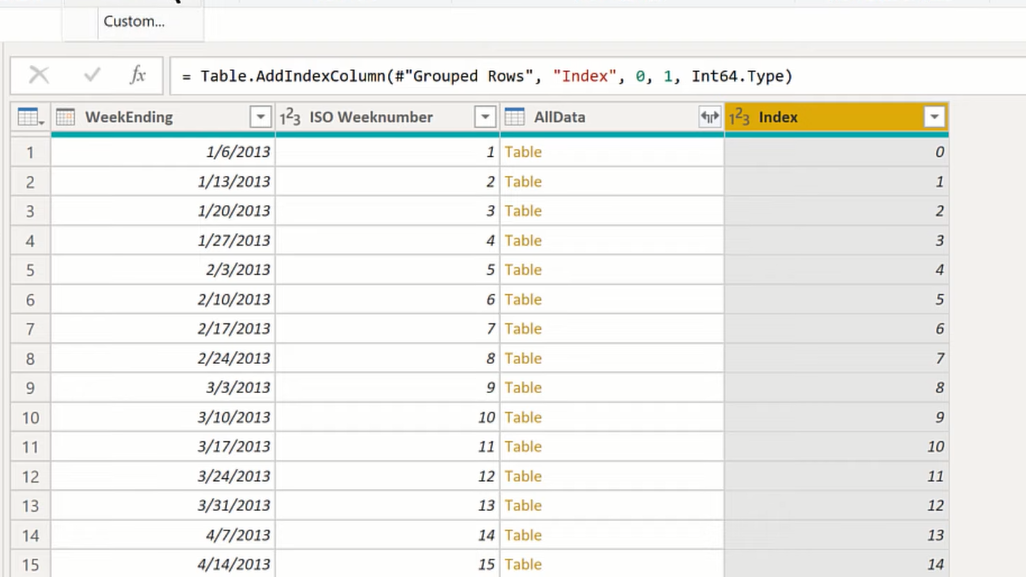Open the Table link in row 6
Screen dimensions: 1026x577
(x=523, y=299)
